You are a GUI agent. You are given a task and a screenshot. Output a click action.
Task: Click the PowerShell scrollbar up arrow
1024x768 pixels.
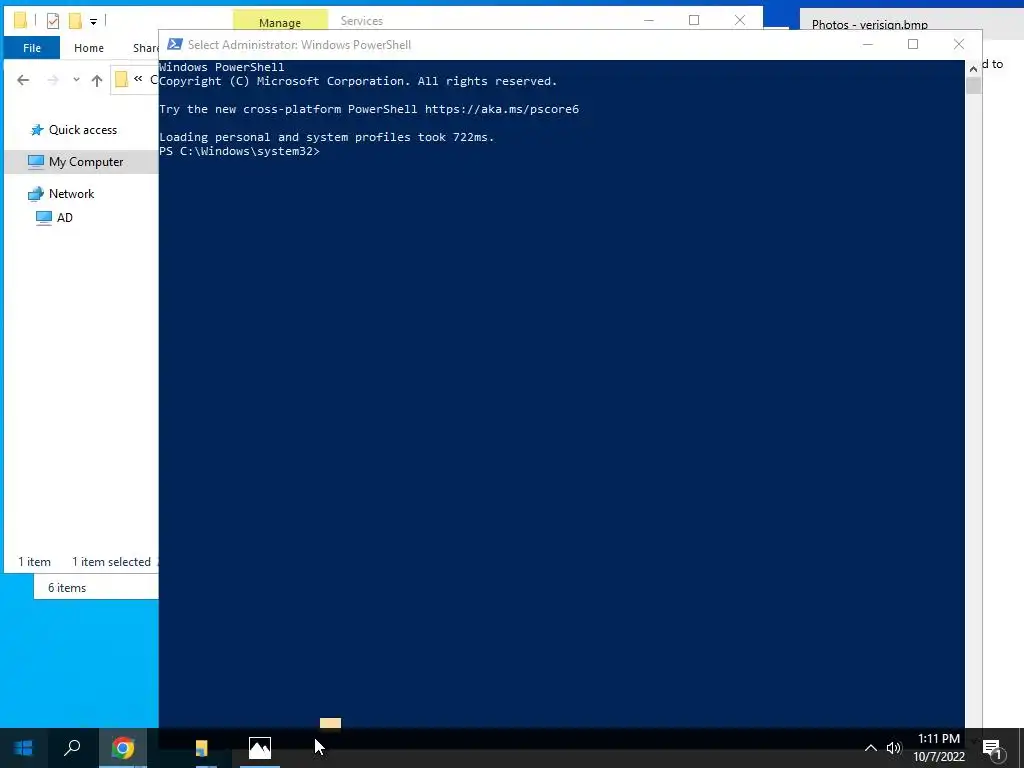tap(973, 69)
